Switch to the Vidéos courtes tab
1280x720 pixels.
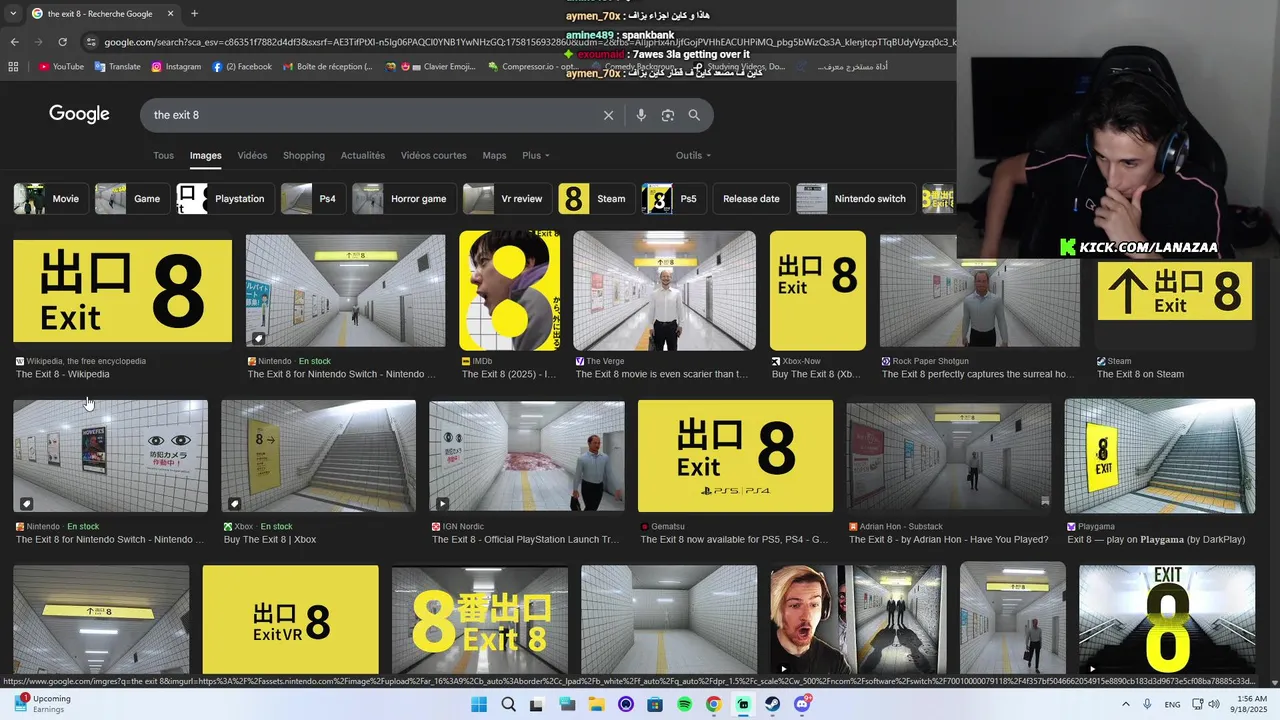point(434,155)
